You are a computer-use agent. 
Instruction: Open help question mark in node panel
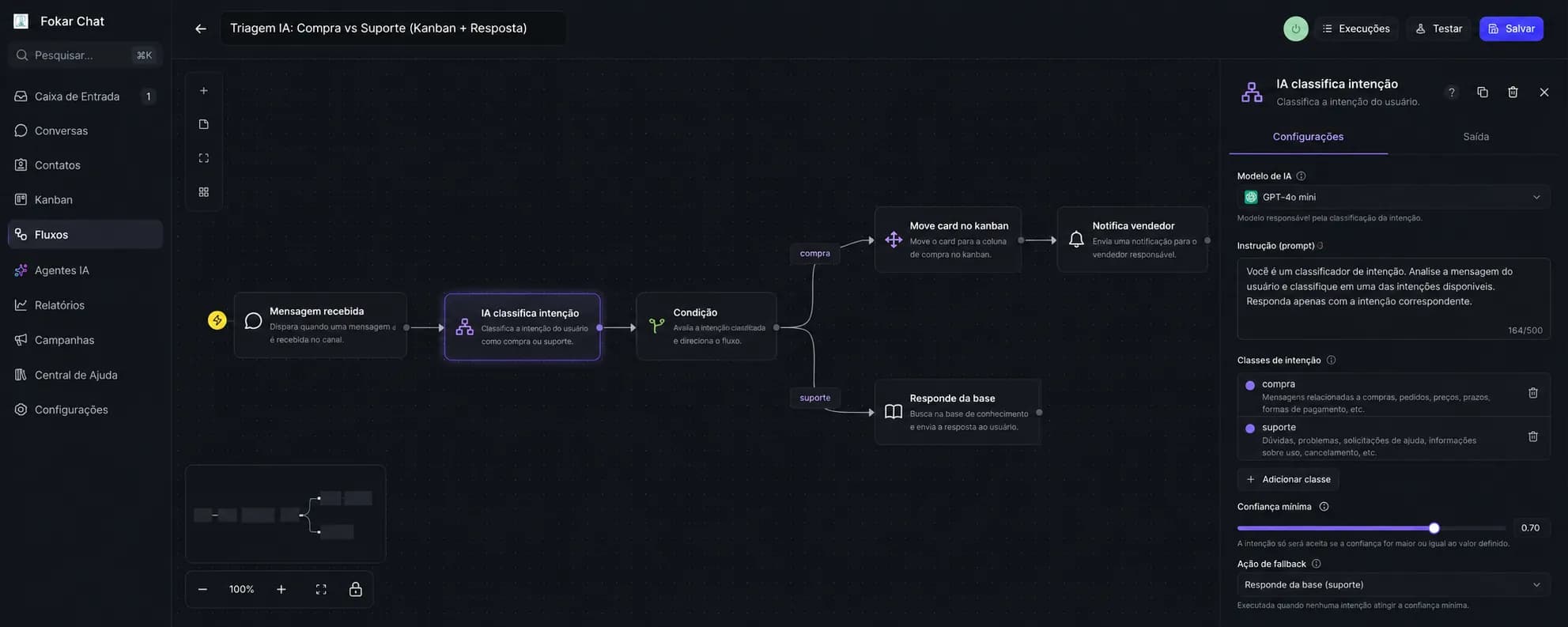(x=1452, y=93)
